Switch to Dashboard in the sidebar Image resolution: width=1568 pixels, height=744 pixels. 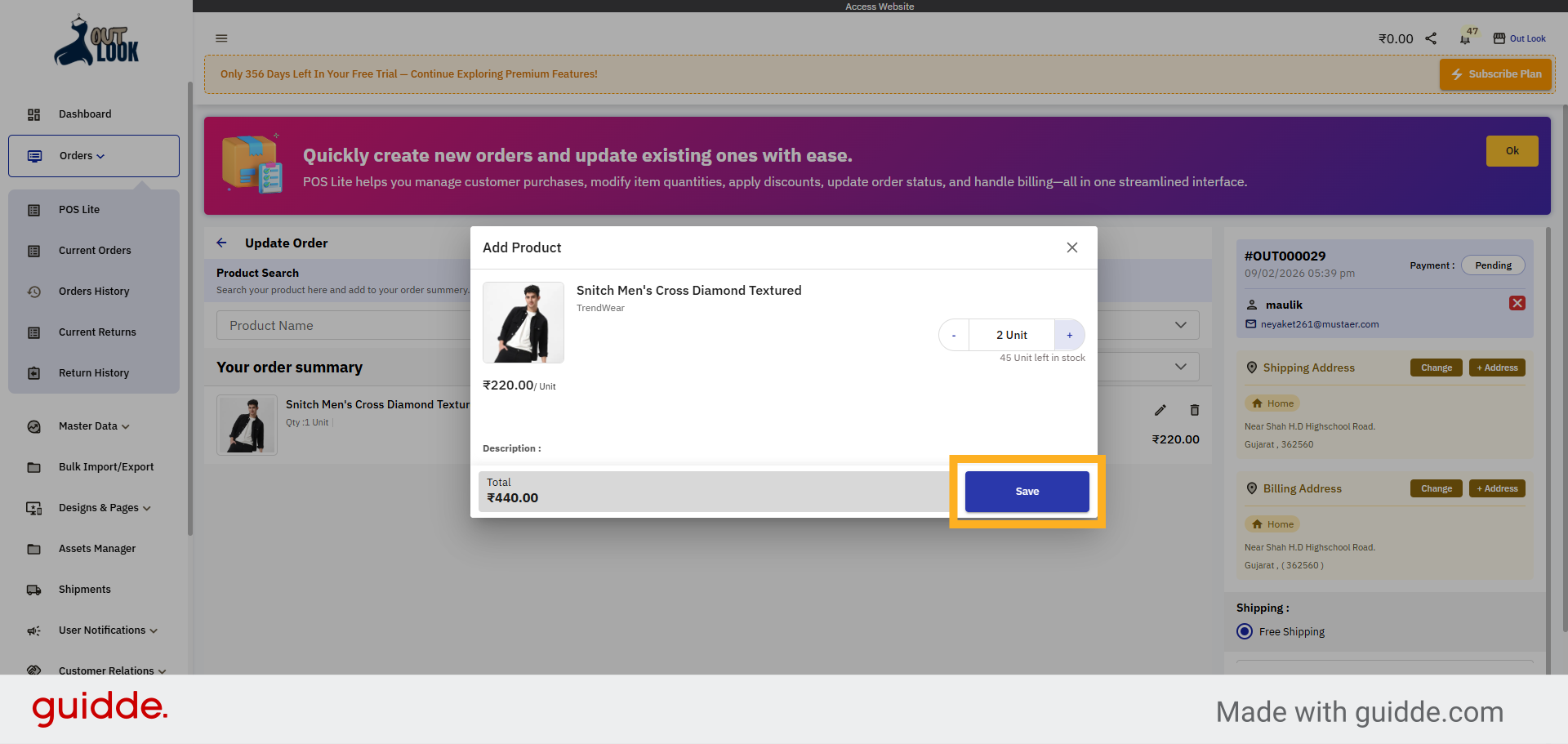[x=85, y=114]
